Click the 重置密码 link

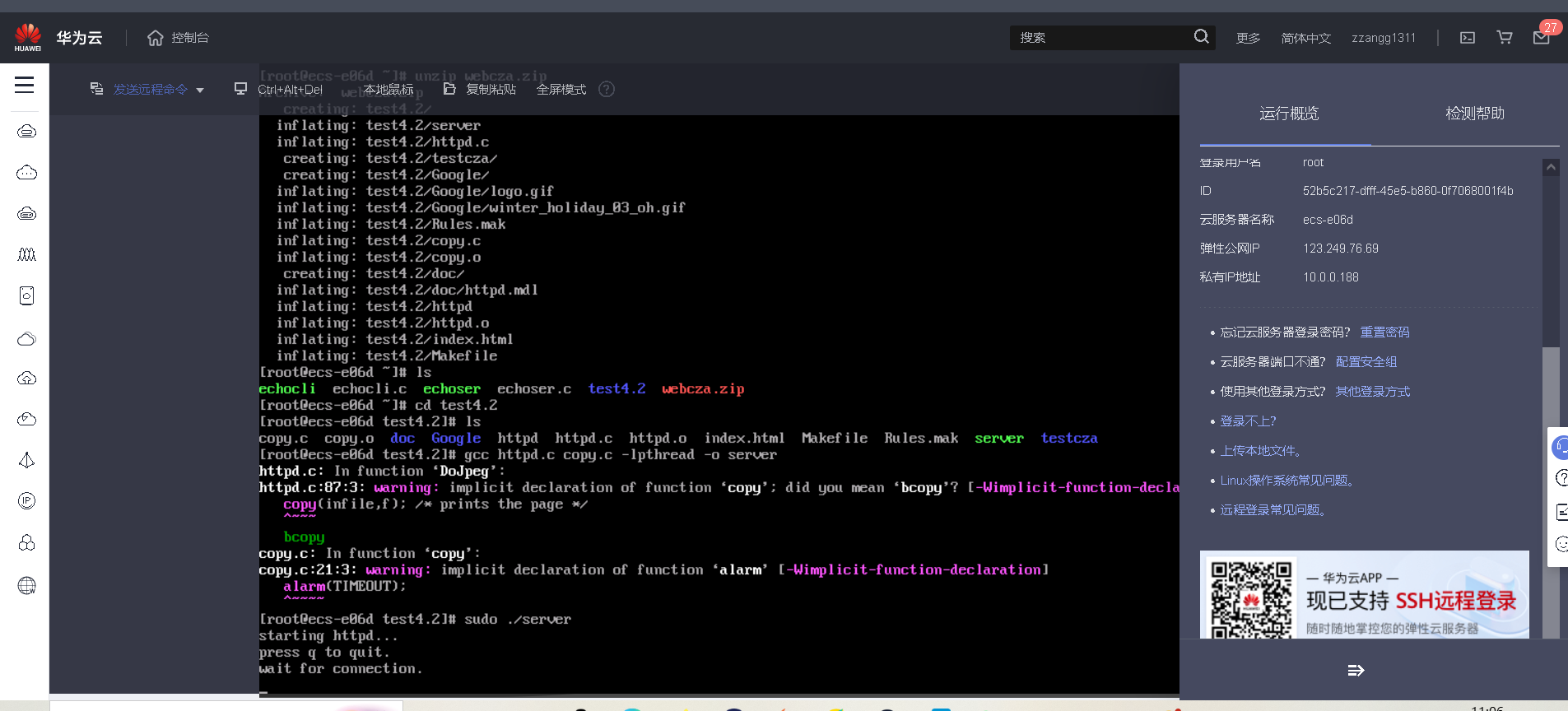click(1384, 332)
